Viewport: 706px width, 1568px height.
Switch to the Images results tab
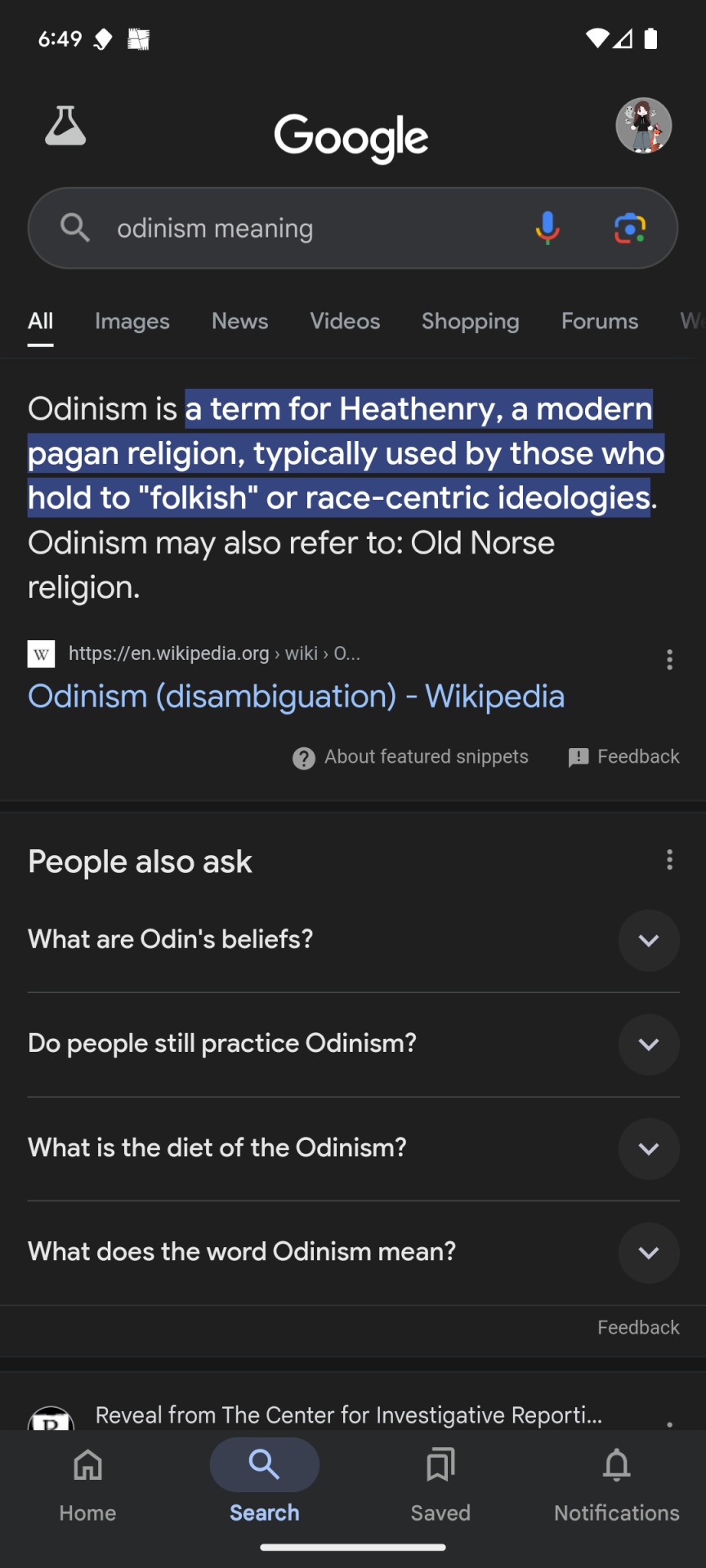click(x=132, y=322)
